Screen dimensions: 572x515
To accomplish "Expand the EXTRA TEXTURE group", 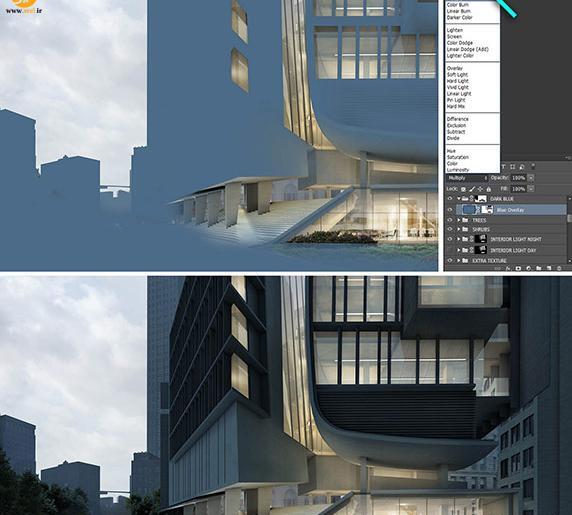I will tap(459, 260).
